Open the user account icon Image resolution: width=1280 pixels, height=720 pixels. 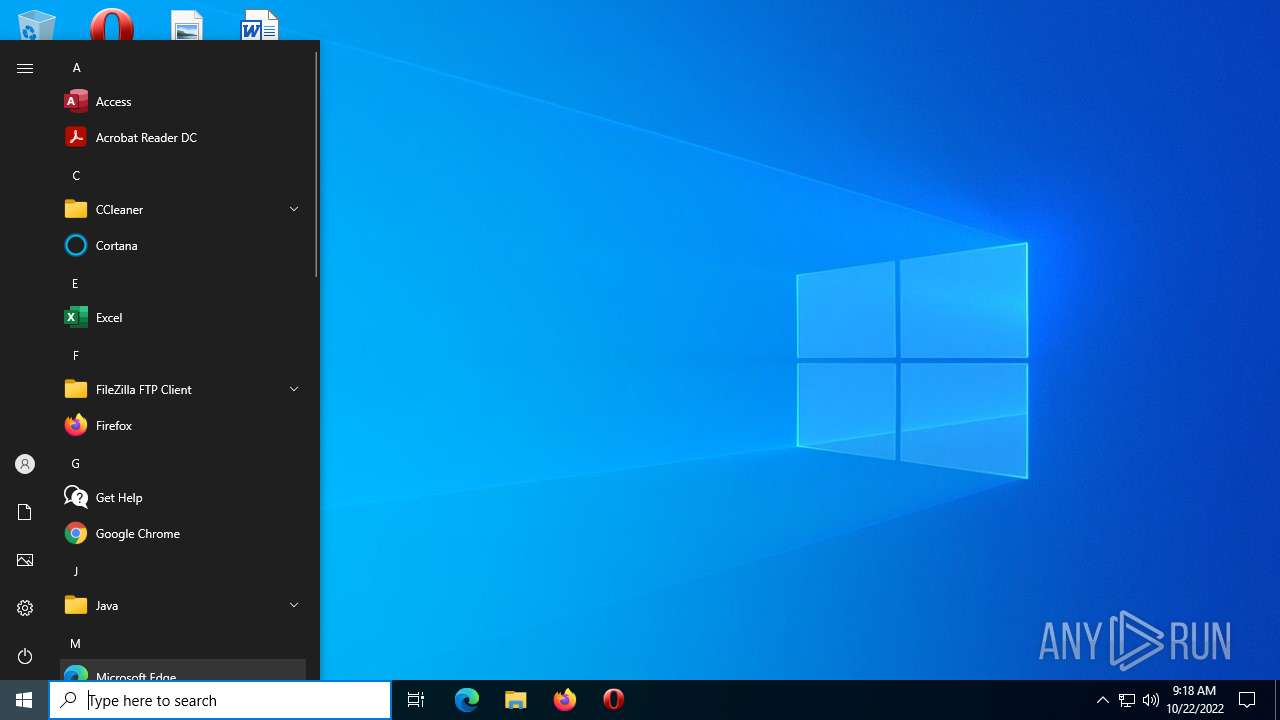(x=25, y=464)
